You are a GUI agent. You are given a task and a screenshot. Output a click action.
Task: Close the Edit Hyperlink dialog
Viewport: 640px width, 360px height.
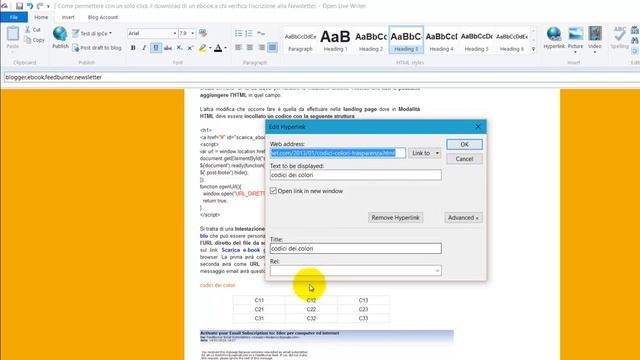[x=478, y=127]
